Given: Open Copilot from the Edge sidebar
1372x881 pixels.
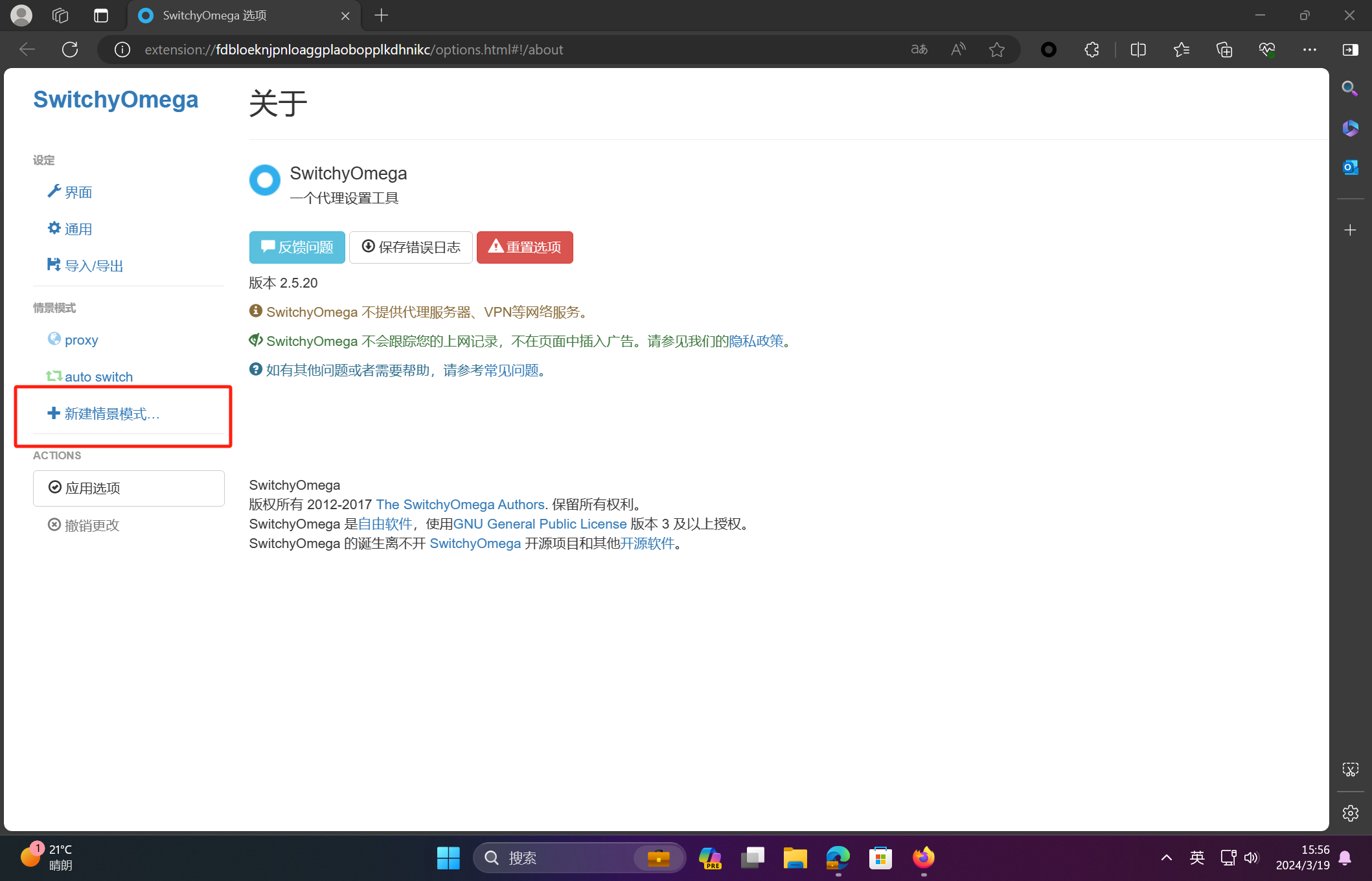Looking at the screenshot, I should point(1351,128).
